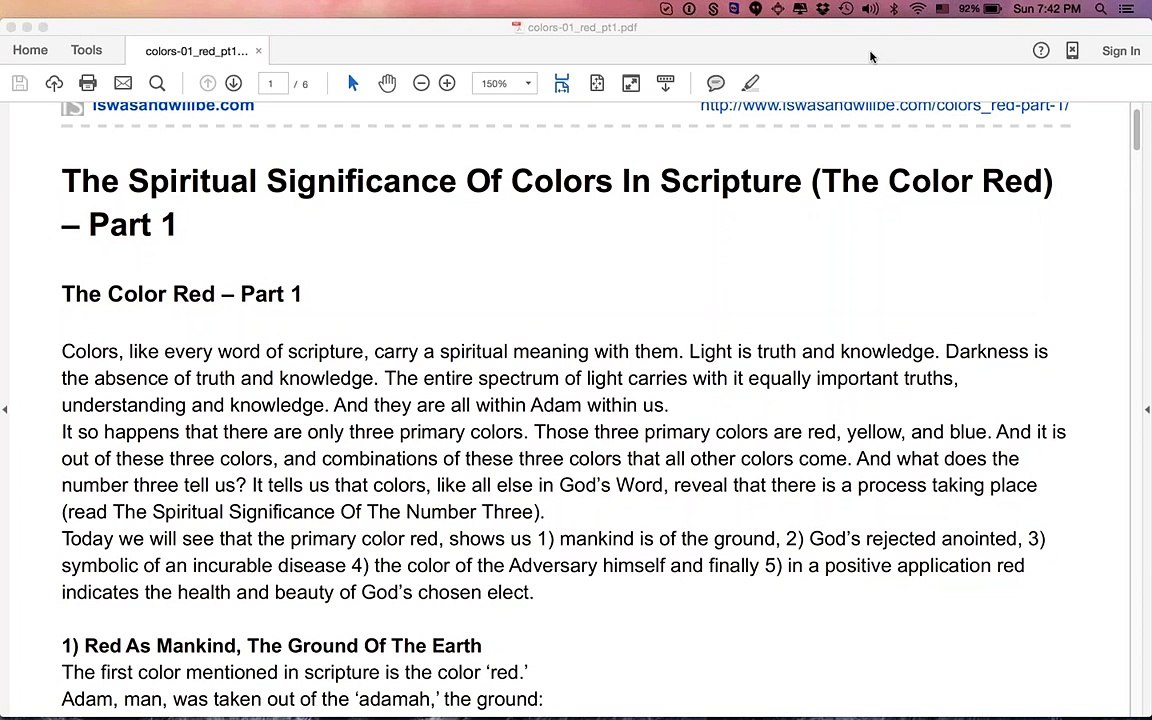Click the Sign In button
This screenshot has width=1152, height=720.
[1120, 51]
